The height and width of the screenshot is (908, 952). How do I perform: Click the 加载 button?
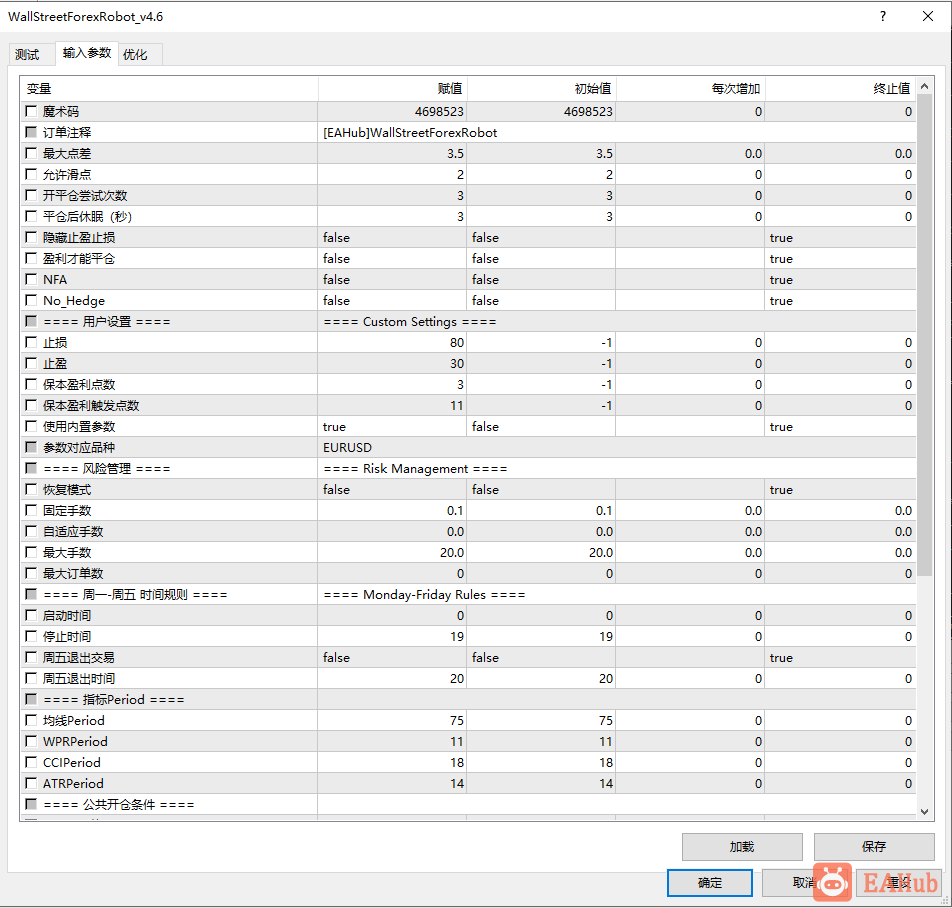[742, 847]
